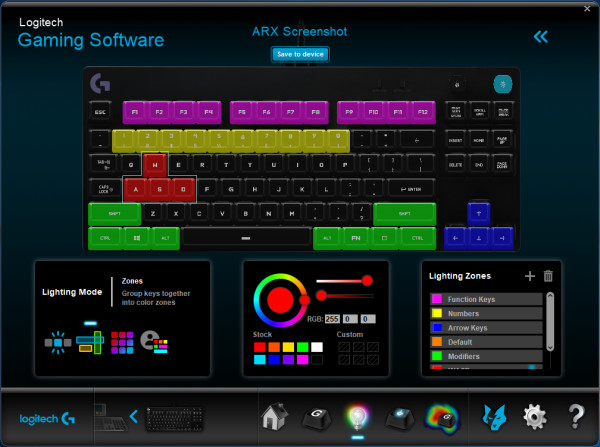The image size is (600, 447).
Task: Open the G-key customization icon
Action: [317, 418]
